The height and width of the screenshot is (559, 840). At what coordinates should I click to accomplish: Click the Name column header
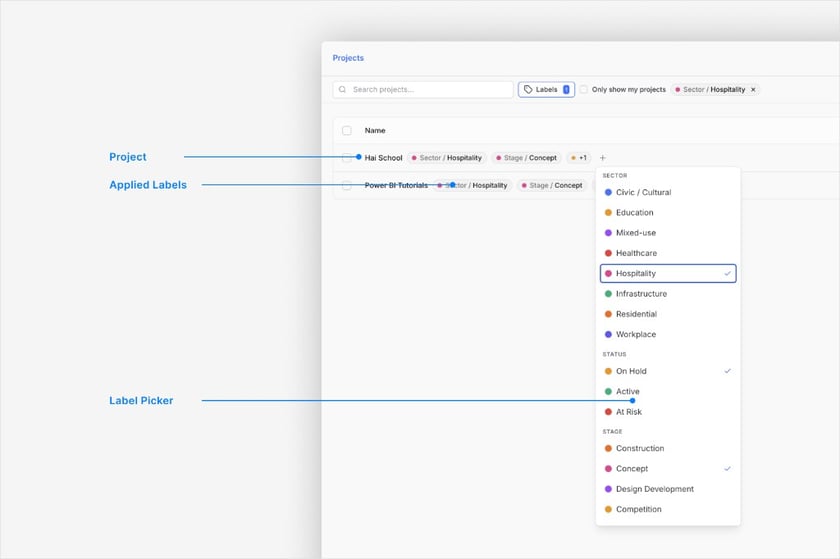[x=375, y=130]
